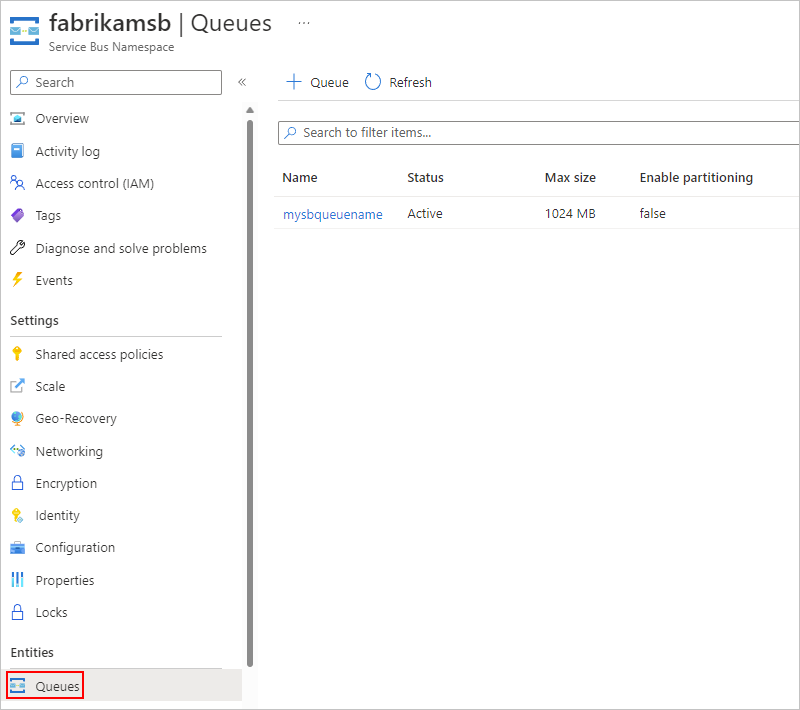Image resolution: width=800 pixels, height=710 pixels.
Task: Click the Geo-Recovery globe icon
Action: tap(18, 418)
